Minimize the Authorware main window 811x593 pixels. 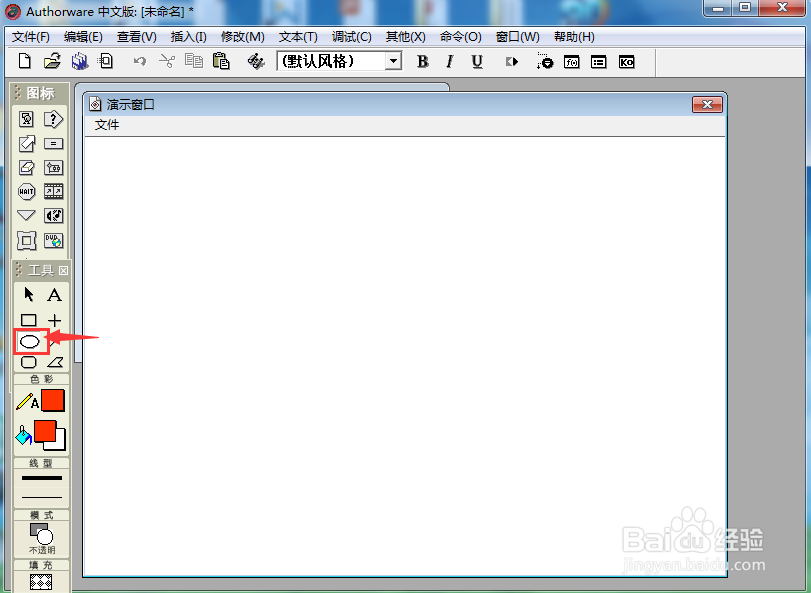click(717, 8)
